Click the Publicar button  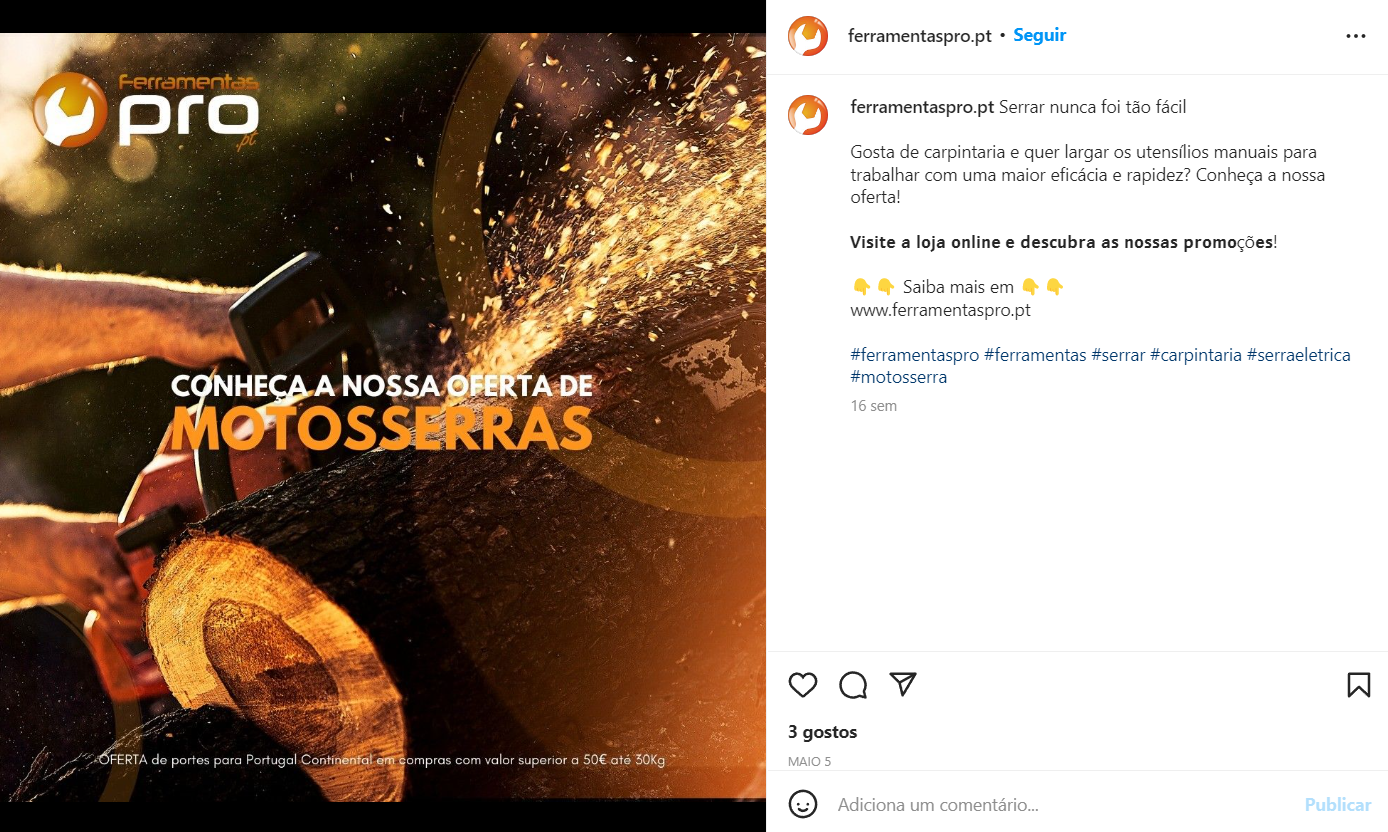click(x=1338, y=805)
